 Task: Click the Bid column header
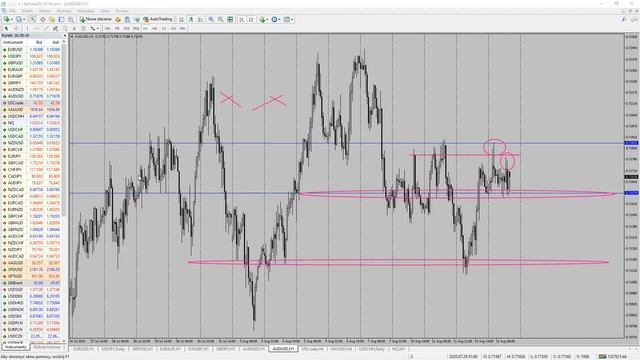coord(39,42)
